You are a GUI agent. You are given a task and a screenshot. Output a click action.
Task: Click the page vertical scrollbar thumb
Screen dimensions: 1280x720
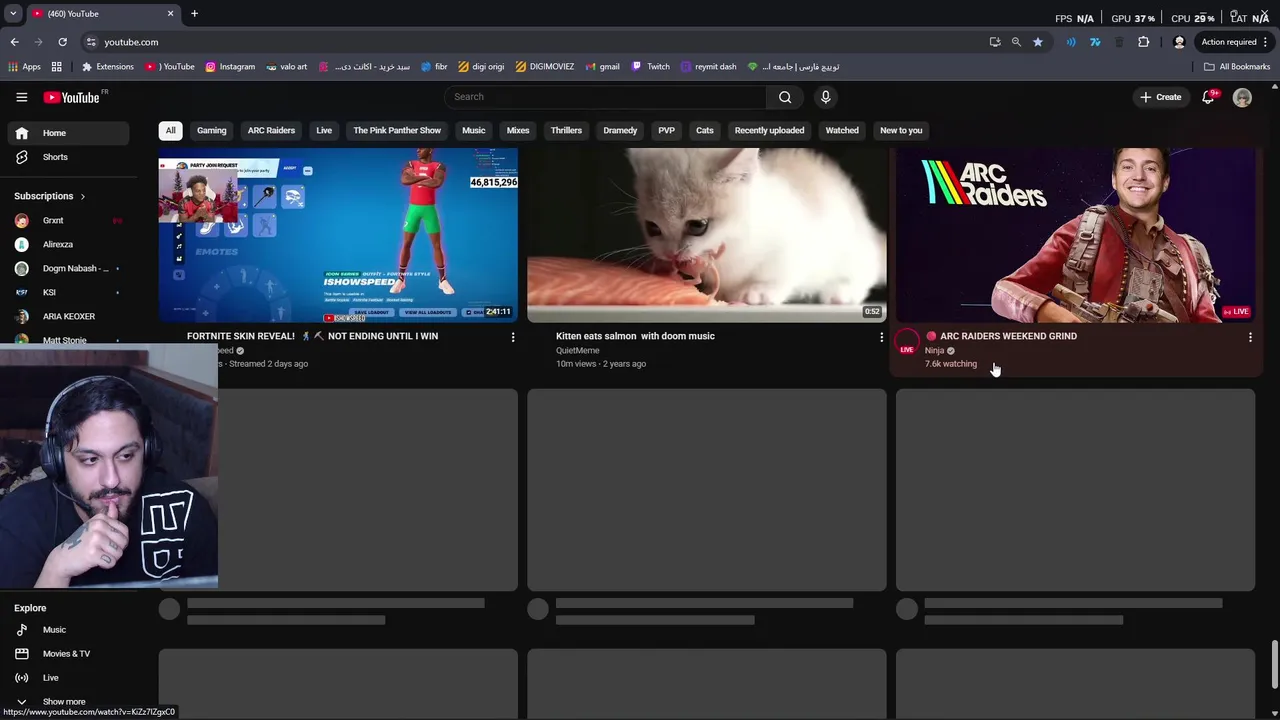[x=1274, y=665]
